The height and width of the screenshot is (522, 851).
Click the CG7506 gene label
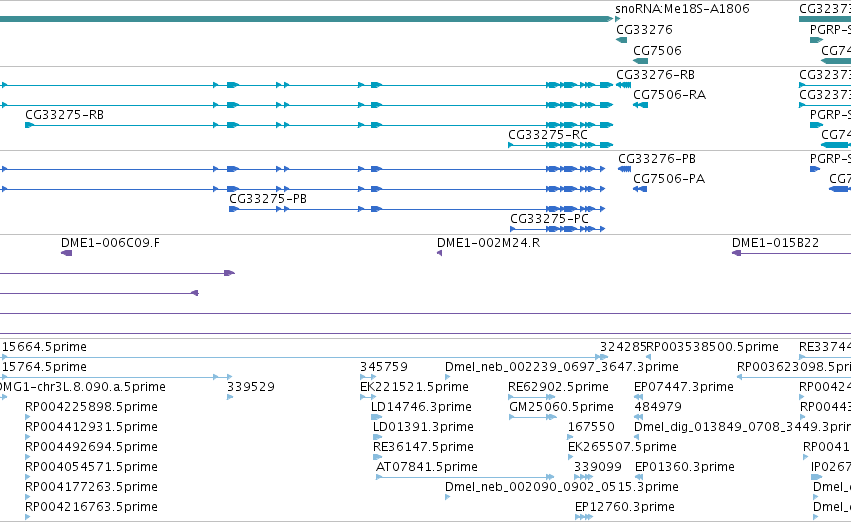657,50
